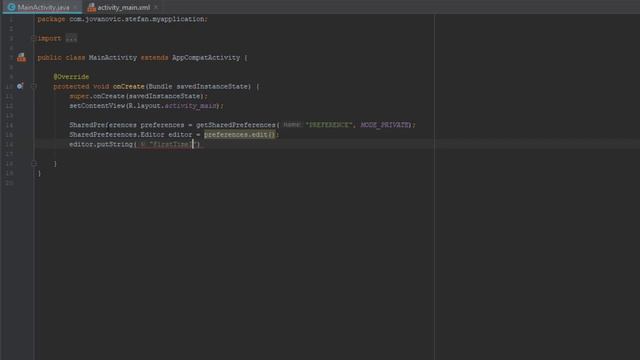
Task: Click the 'onCreate' method name in declaration
Action: (129, 87)
